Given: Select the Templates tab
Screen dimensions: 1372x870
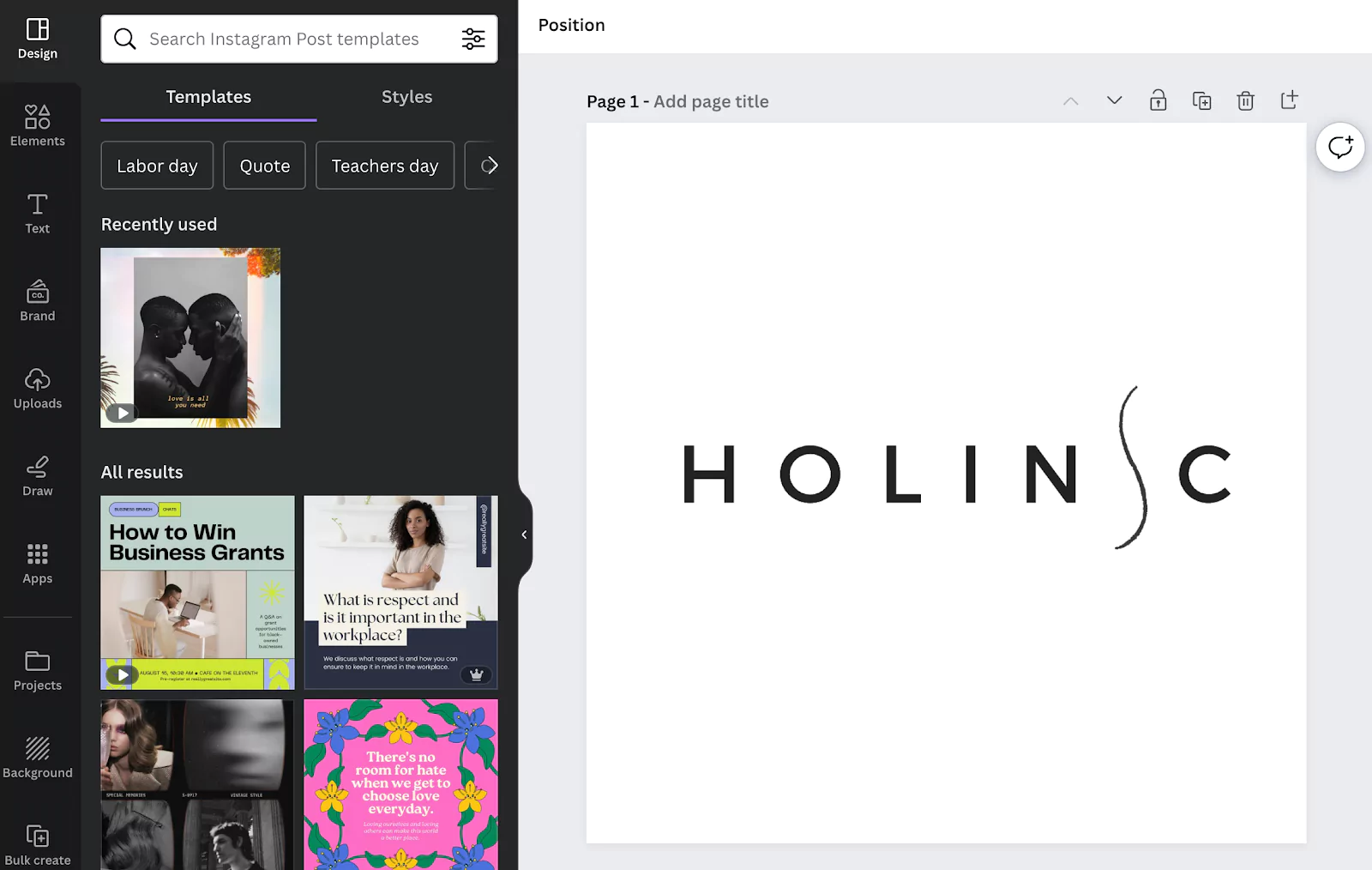Looking at the screenshot, I should tap(208, 97).
